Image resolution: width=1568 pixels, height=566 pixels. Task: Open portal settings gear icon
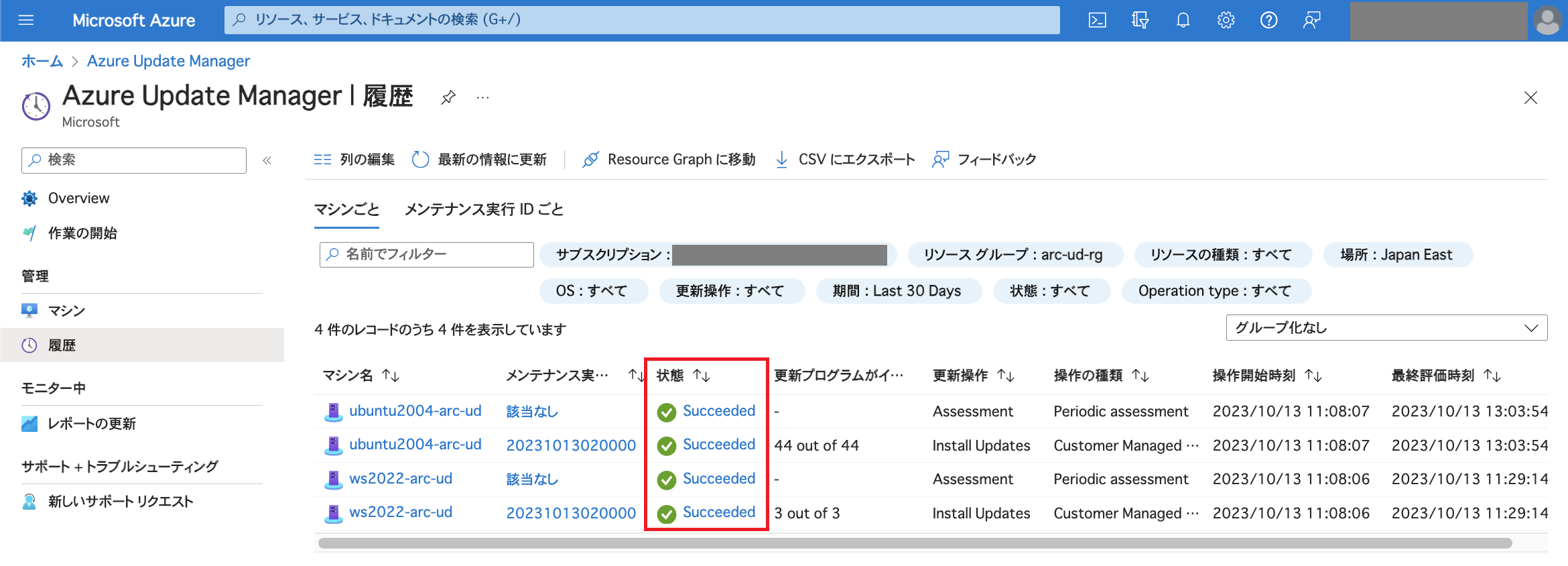(1226, 20)
